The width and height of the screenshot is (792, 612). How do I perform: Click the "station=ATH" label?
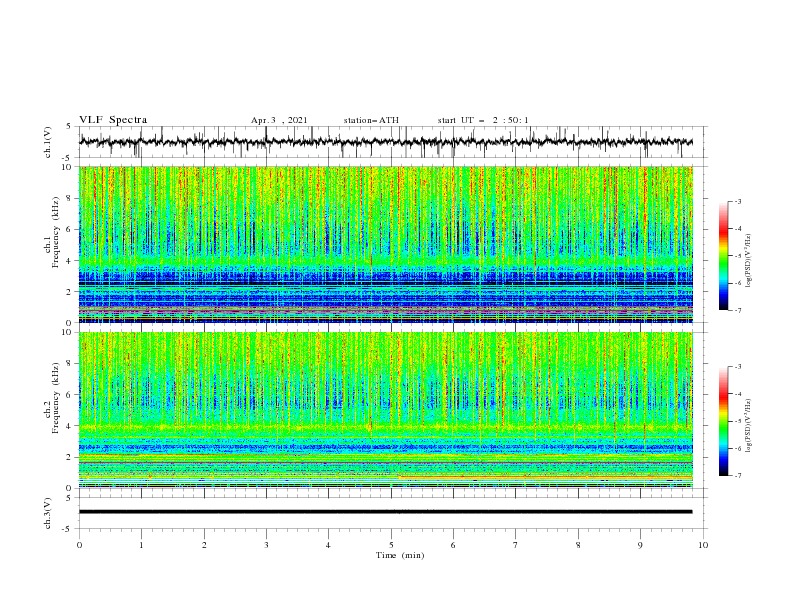tap(371, 120)
